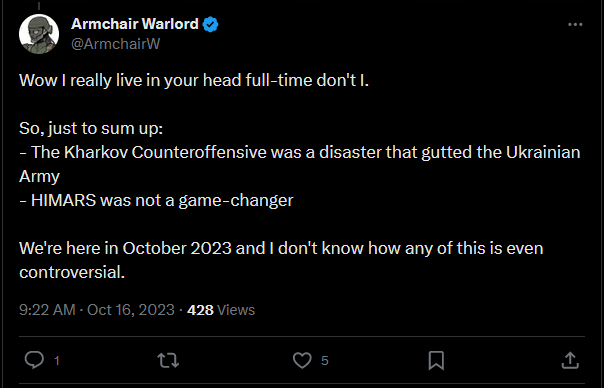
Task: Like the tweet using the heart icon
Action: point(302,360)
